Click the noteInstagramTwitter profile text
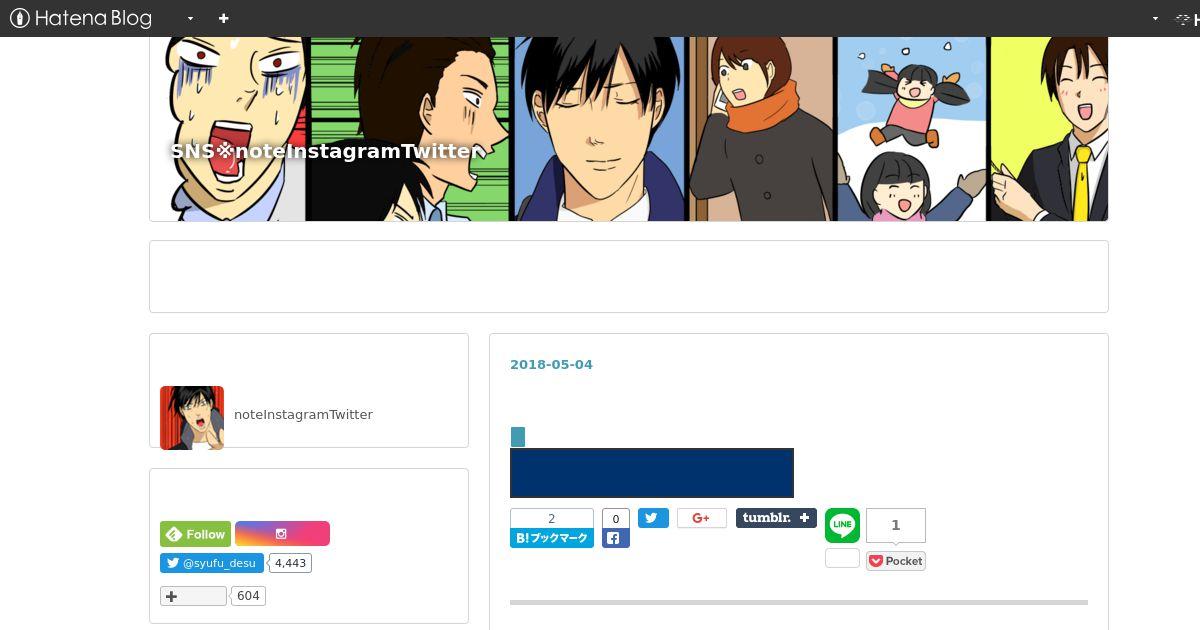Screen dimensions: 1200x630 click(303, 415)
